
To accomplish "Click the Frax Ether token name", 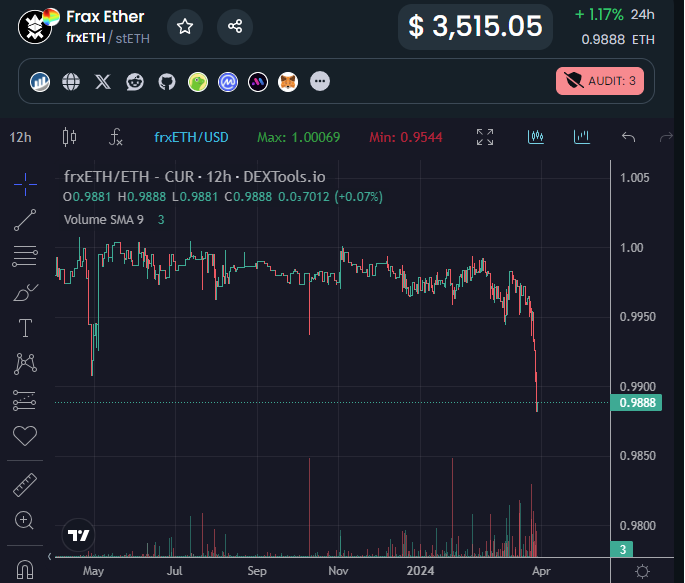I will click(x=105, y=17).
